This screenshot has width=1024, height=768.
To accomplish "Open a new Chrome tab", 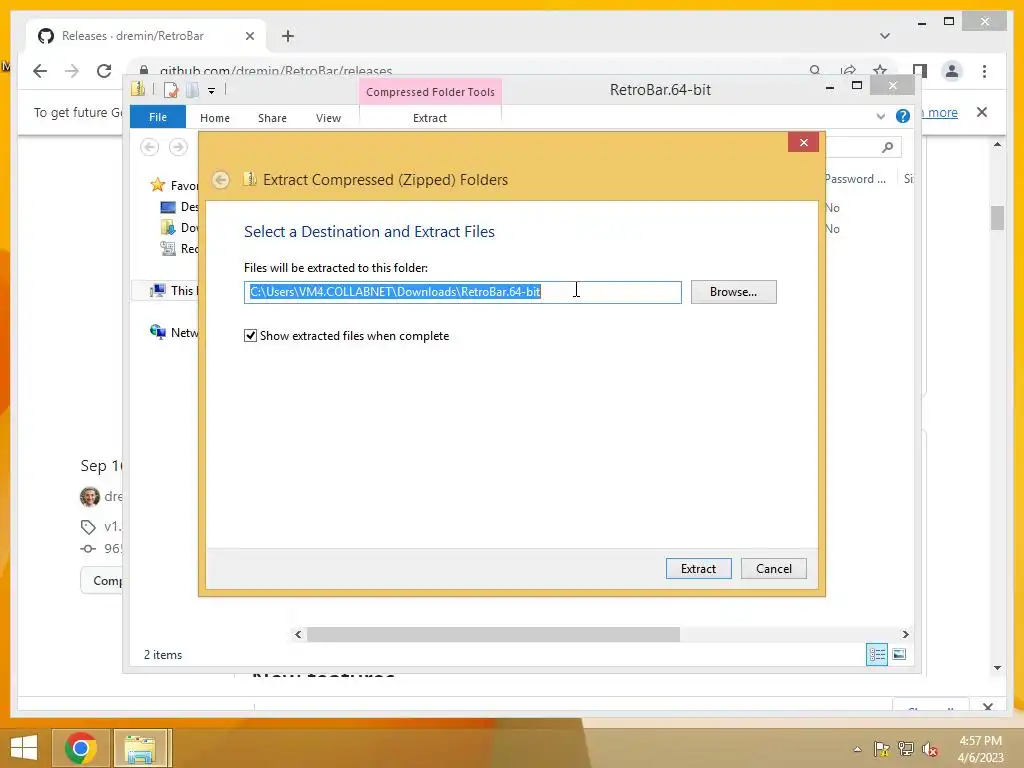I will click(288, 36).
